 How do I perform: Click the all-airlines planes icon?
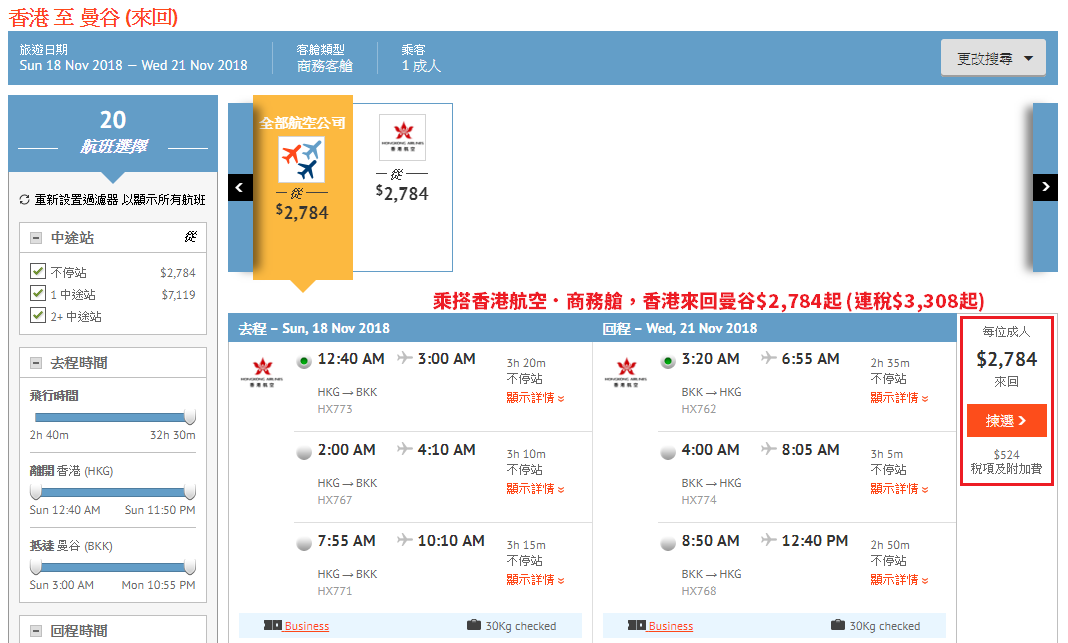(302, 159)
